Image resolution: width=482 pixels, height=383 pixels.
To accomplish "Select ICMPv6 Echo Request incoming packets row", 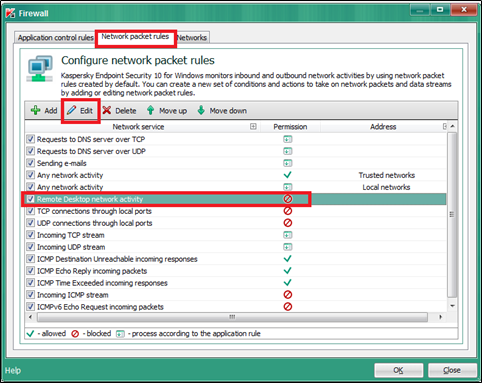I will click(235, 307).
